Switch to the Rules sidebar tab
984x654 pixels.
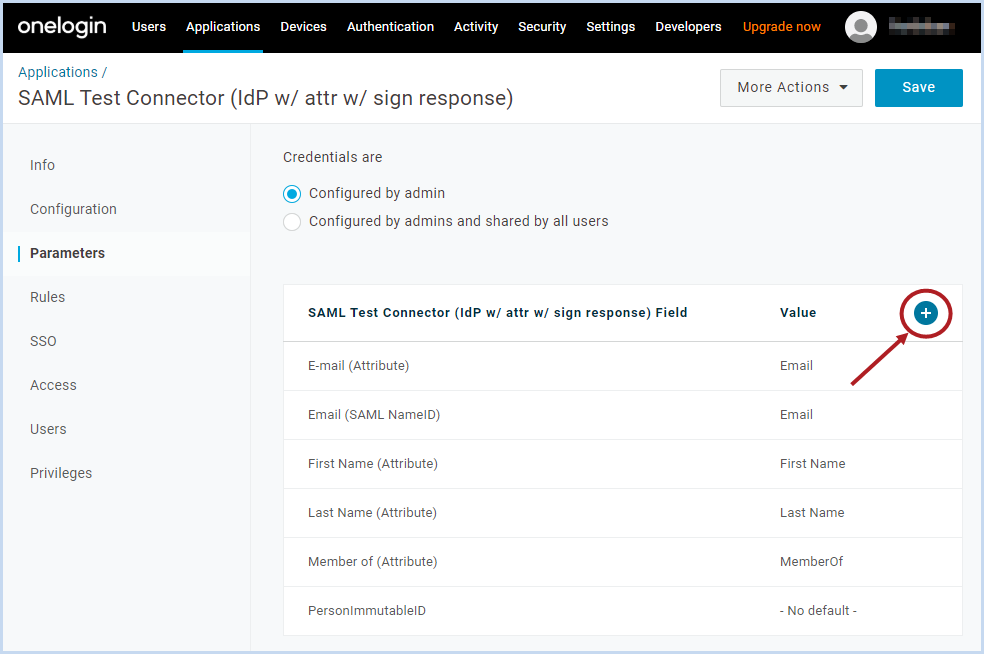click(x=47, y=297)
